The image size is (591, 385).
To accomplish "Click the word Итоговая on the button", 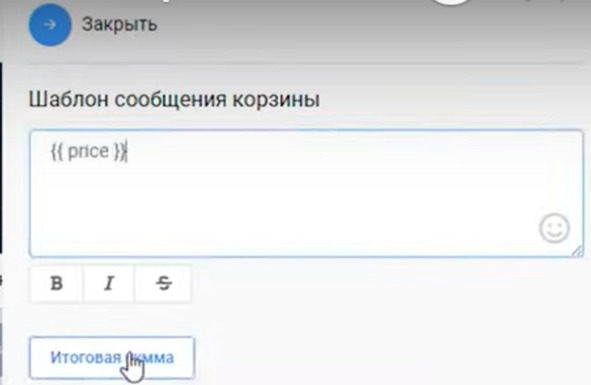I will tap(86, 357).
